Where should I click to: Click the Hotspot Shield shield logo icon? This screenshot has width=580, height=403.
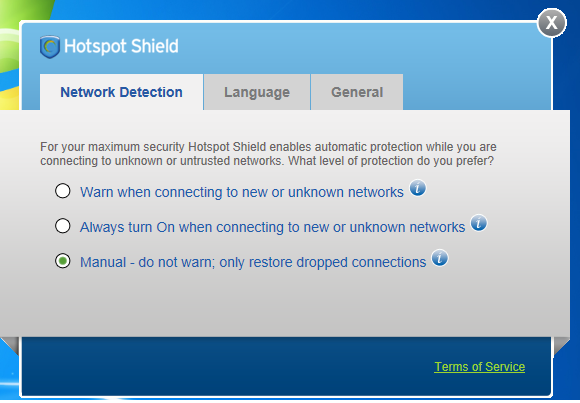point(50,47)
